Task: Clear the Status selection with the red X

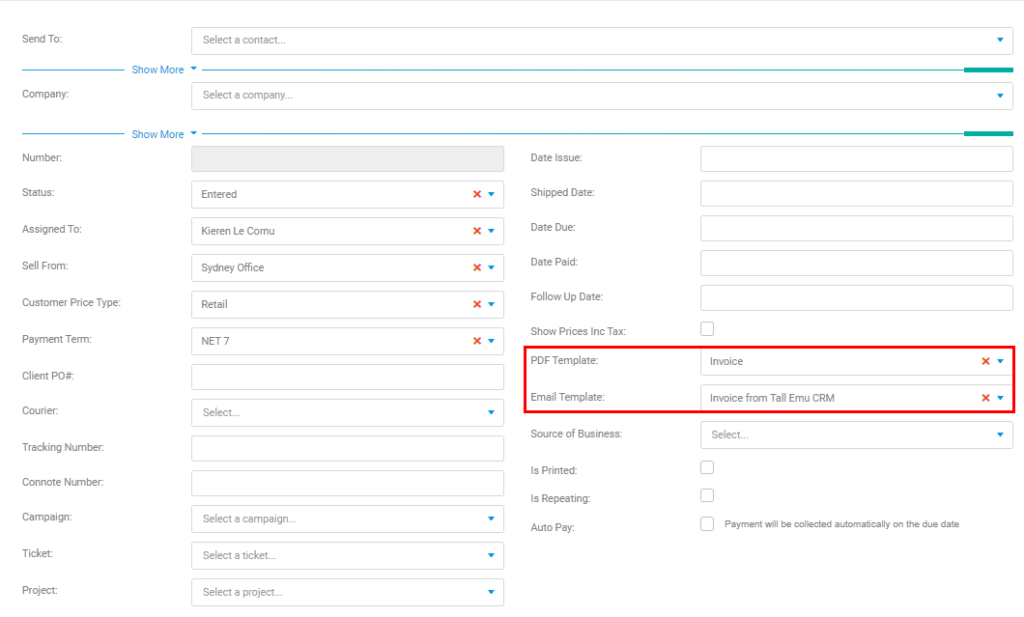Action: point(479,194)
